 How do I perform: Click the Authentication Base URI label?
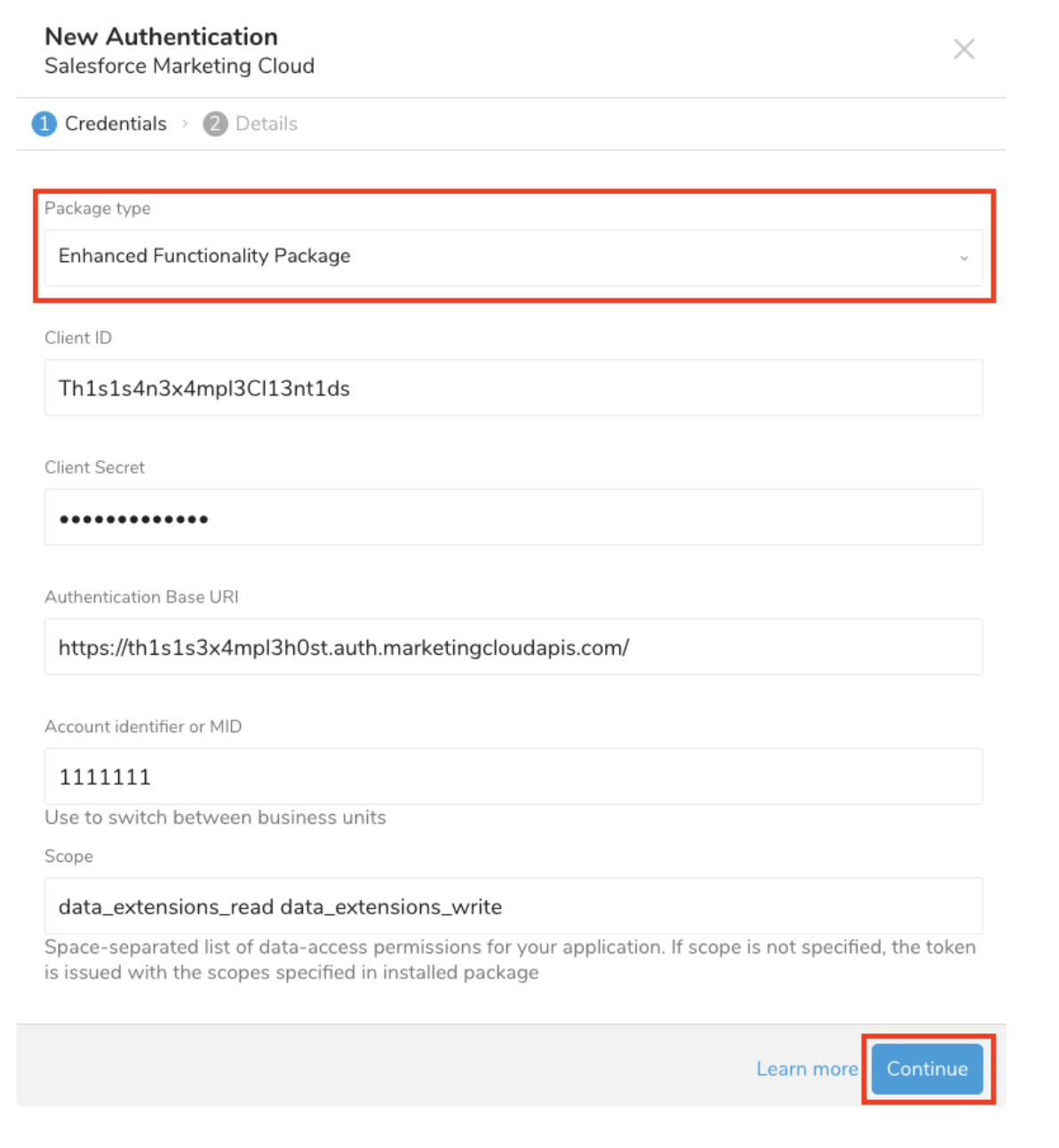[141, 597]
